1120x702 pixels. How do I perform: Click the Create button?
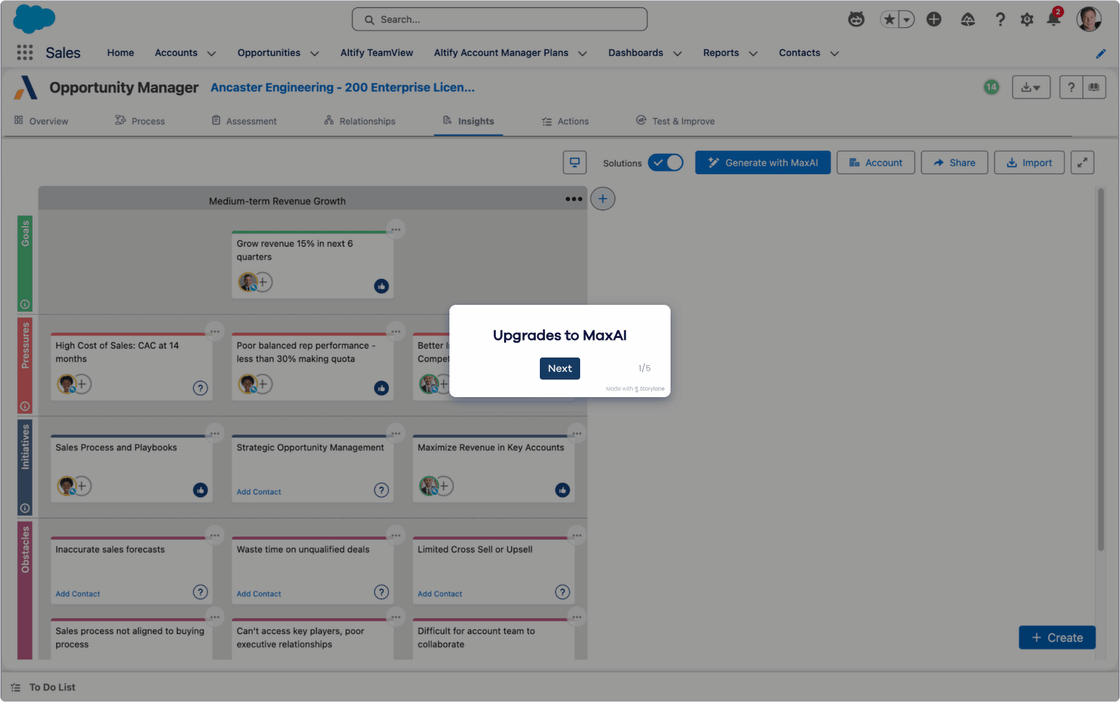[x=1056, y=637]
